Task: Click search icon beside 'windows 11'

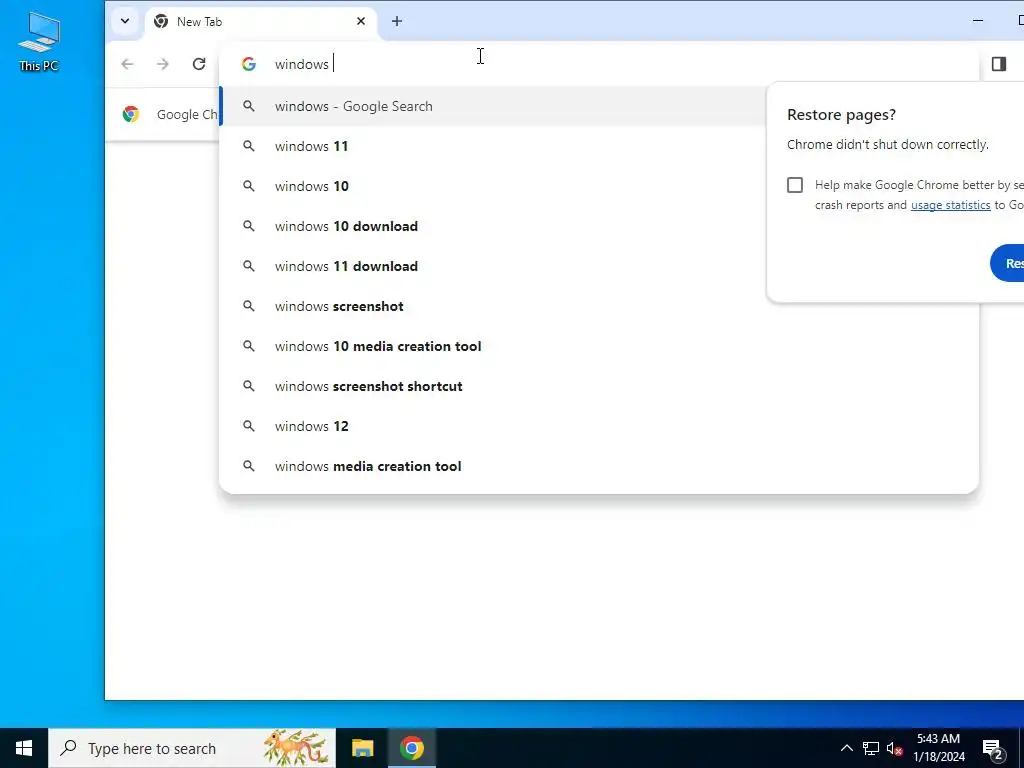Action: [249, 146]
